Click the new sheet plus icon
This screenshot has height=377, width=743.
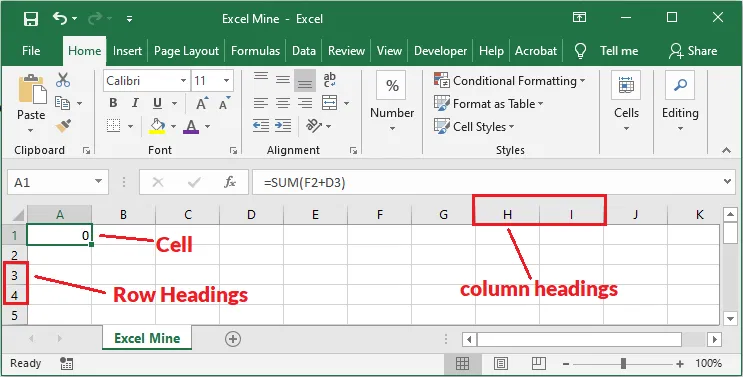(233, 339)
